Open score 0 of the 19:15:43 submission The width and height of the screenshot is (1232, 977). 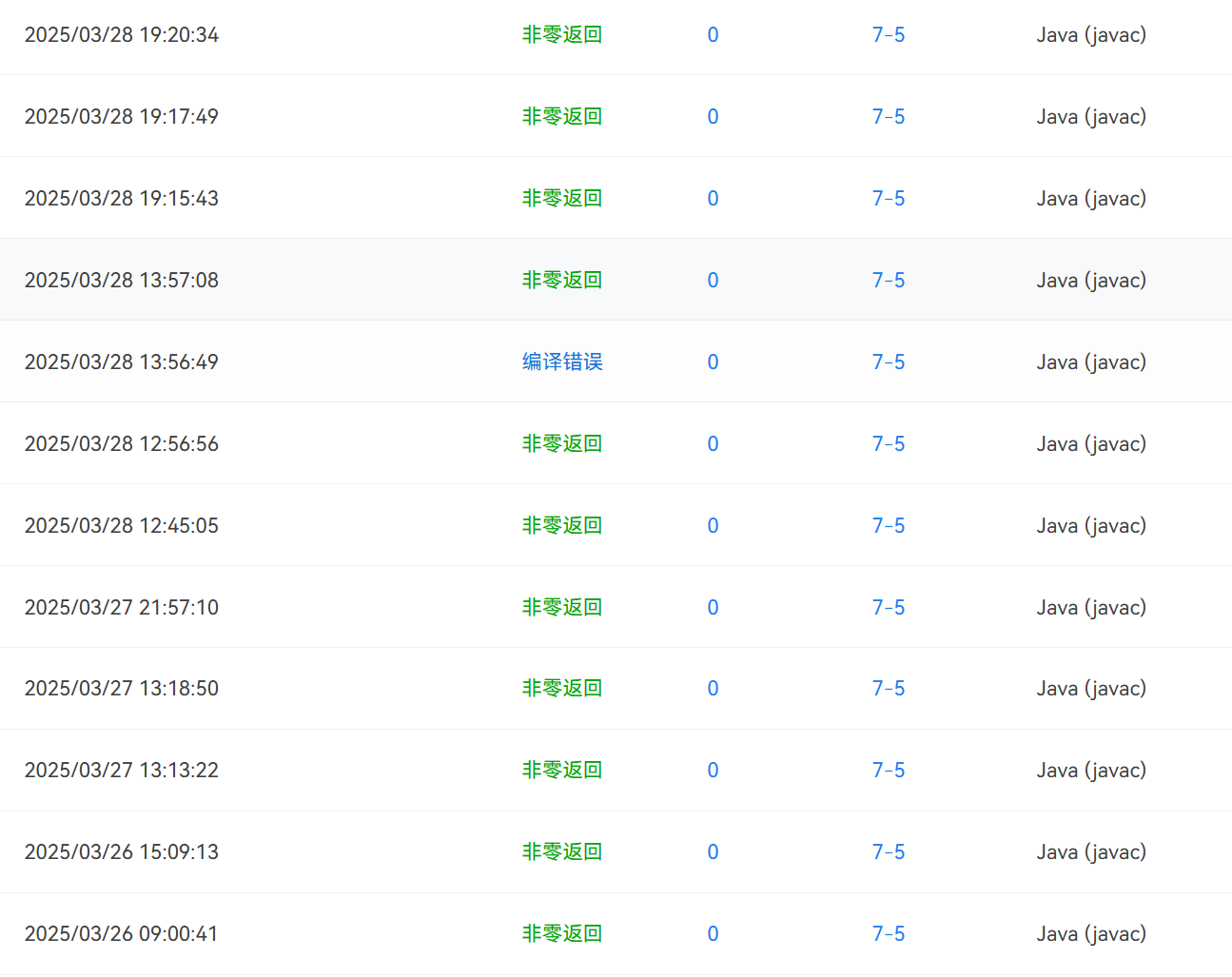[713, 198]
